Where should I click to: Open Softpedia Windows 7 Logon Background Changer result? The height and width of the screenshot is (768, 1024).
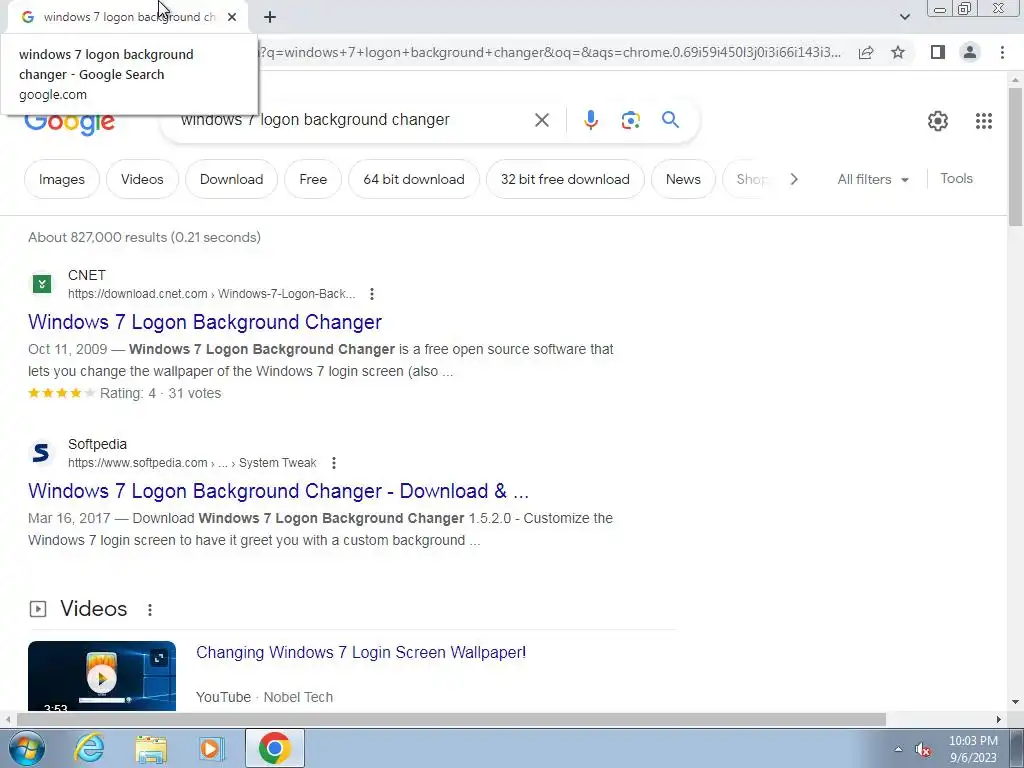point(278,491)
